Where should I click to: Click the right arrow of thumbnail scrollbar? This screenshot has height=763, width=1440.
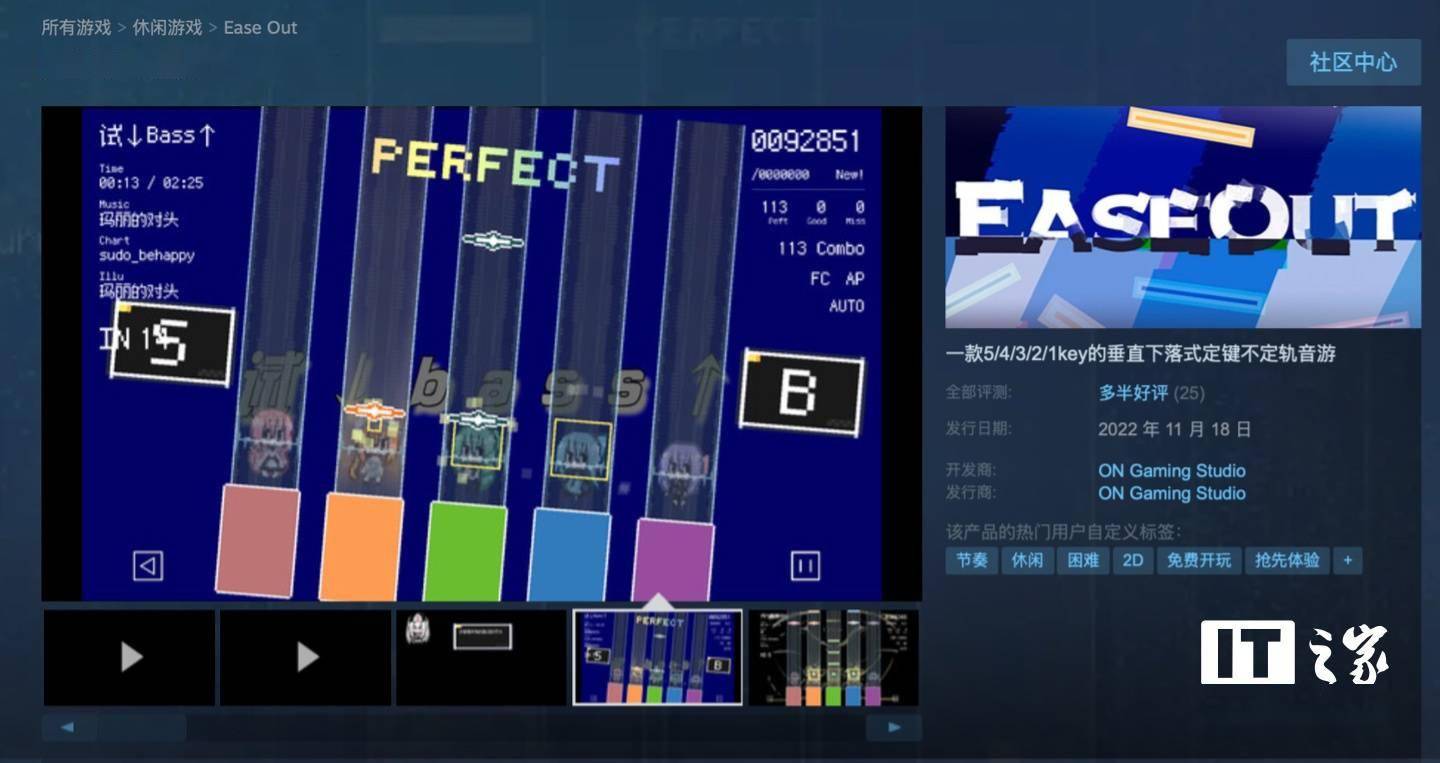(894, 727)
